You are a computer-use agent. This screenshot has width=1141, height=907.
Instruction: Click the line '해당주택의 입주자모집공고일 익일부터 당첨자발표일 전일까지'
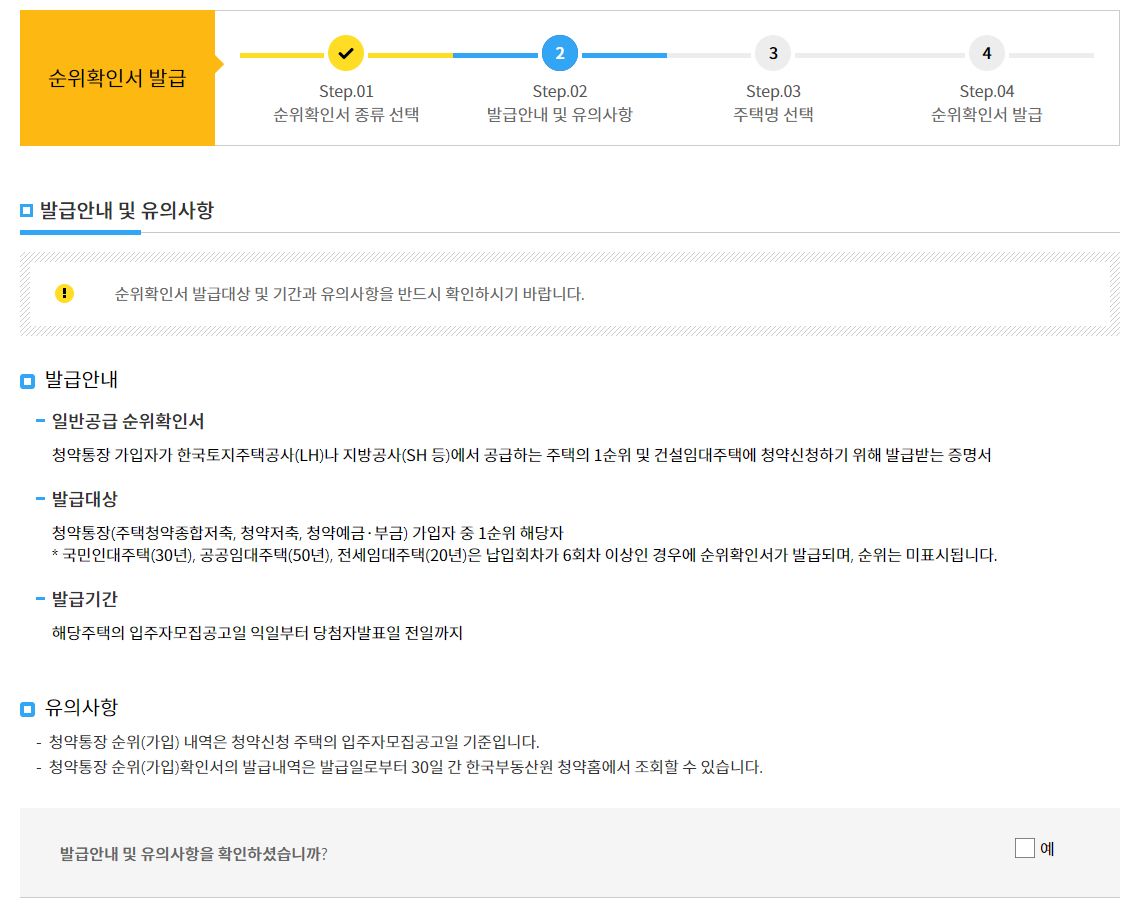coord(257,633)
